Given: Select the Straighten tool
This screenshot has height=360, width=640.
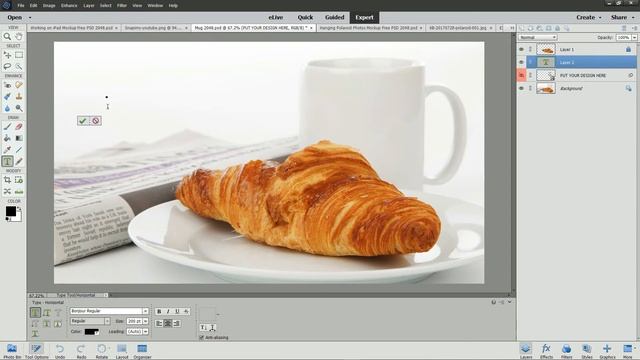Looking at the screenshot, I should (x=19, y=191).
